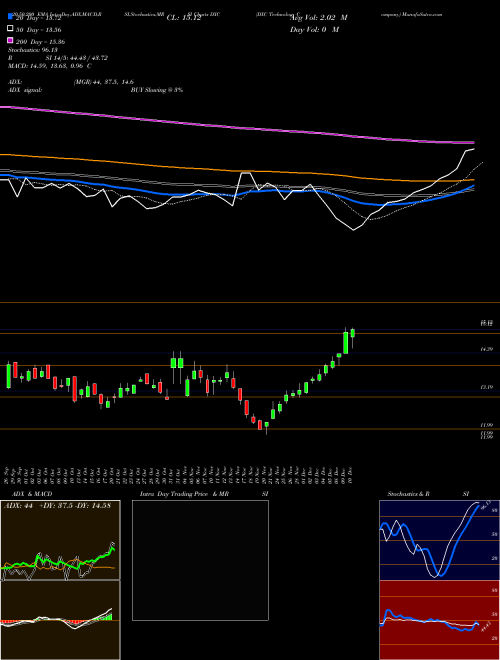Open the ADX indicator chart panel
Viewport: 500px width, 660px height.
tap(60, 540)
